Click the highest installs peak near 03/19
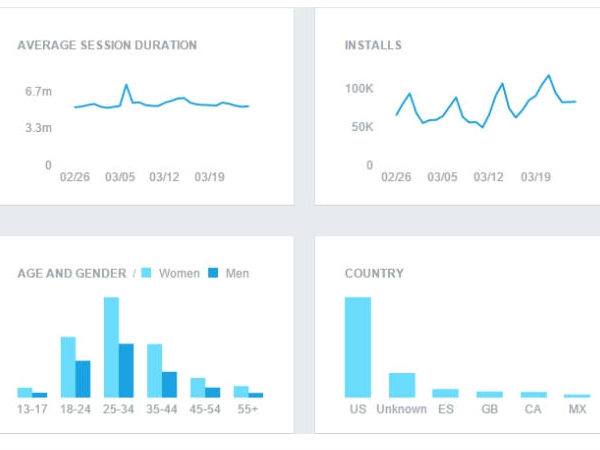This screenshot has height=450, width=600. [x=548, y=75]
